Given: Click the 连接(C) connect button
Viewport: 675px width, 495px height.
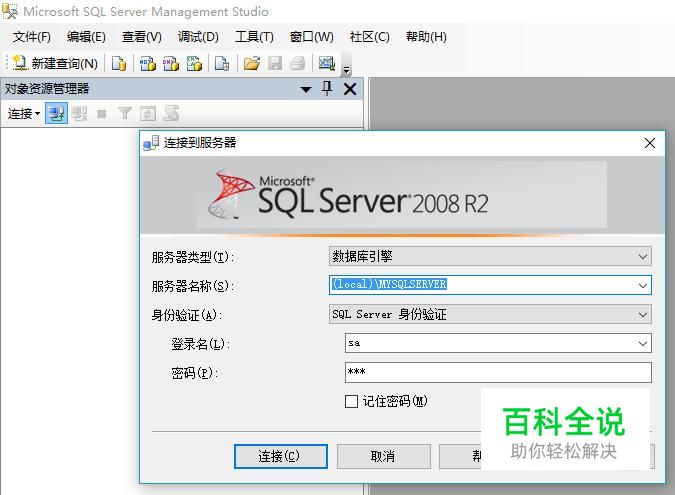Looking at the screenshot, I should click(x=281, y=456).
